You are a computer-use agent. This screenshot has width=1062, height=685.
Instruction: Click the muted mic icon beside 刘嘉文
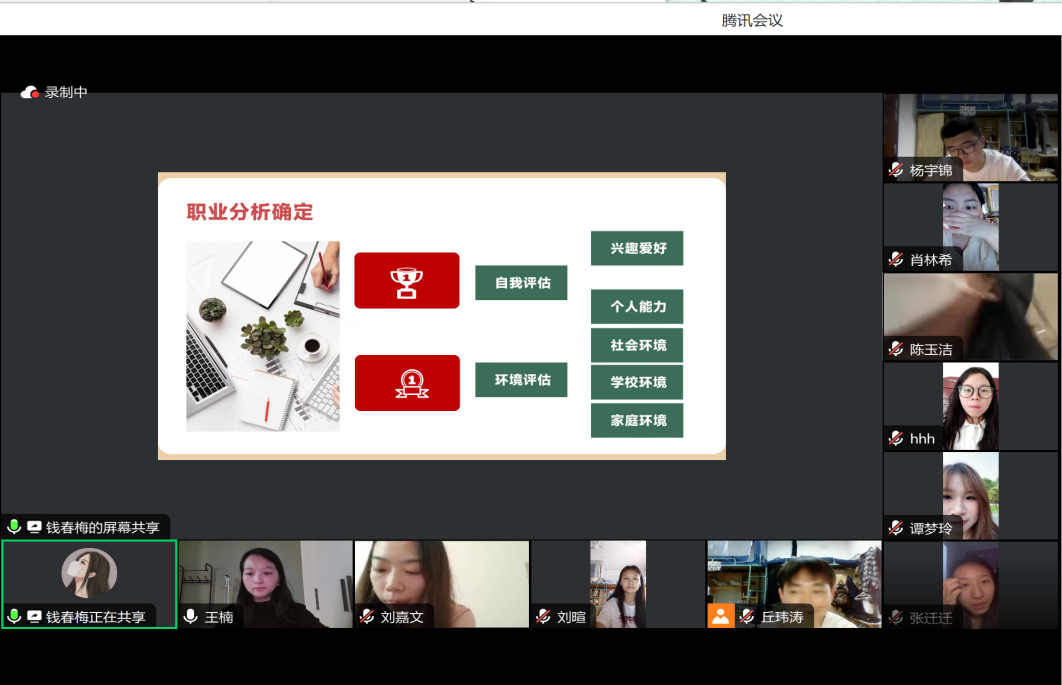click(x=367, y=617)
